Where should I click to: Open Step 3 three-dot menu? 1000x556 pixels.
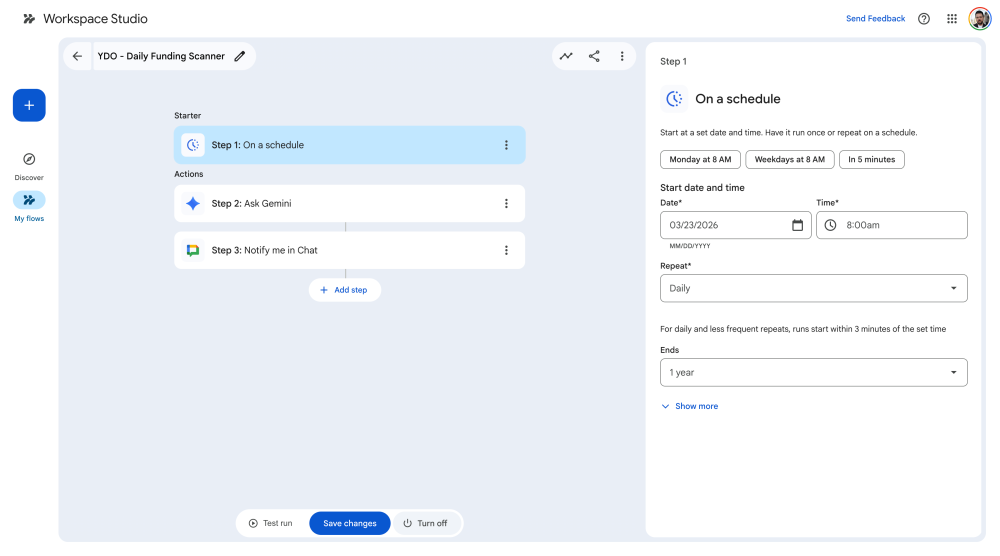tap(506, 250)
